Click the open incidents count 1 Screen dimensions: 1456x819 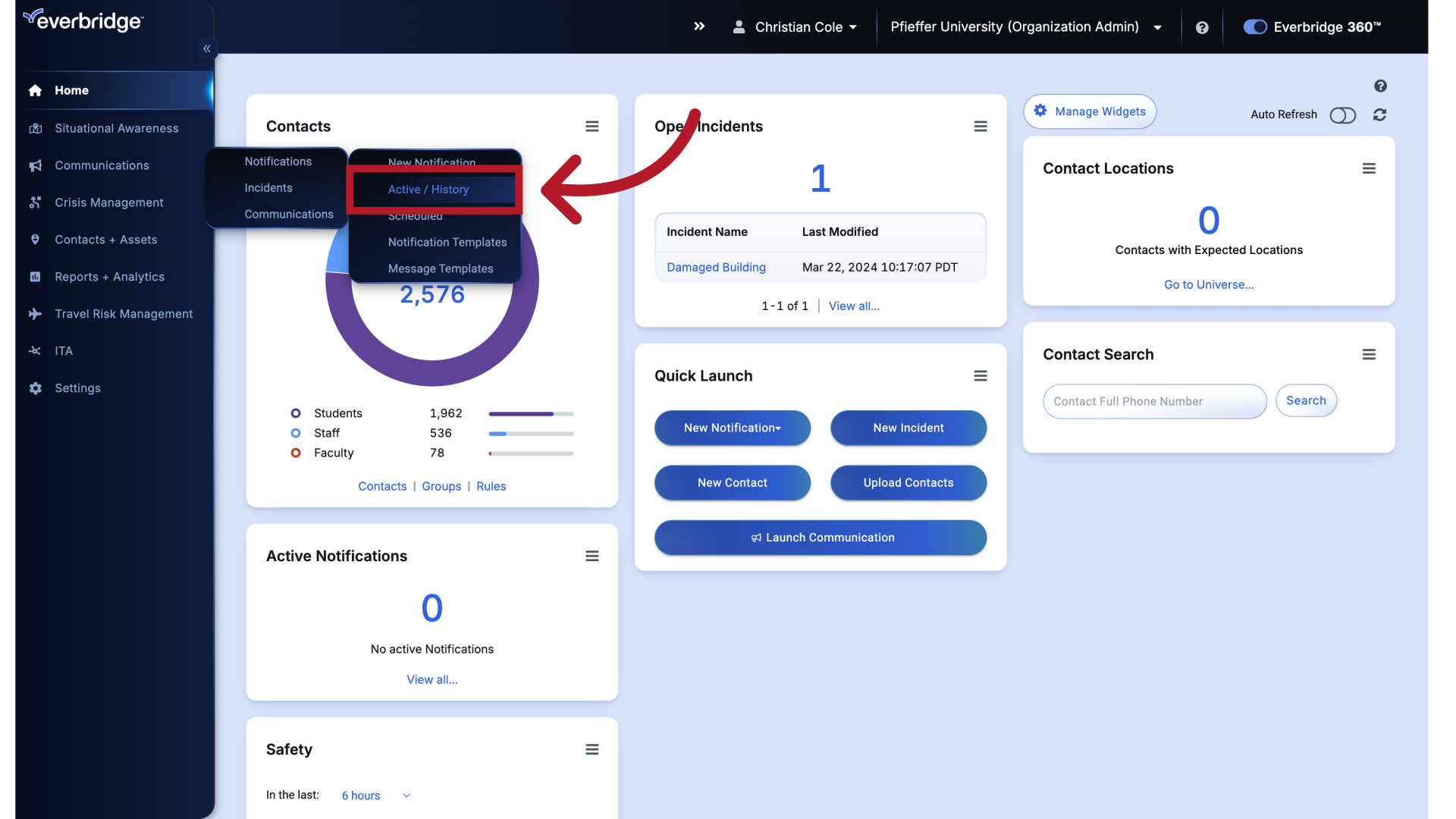[x=821, y=179]
